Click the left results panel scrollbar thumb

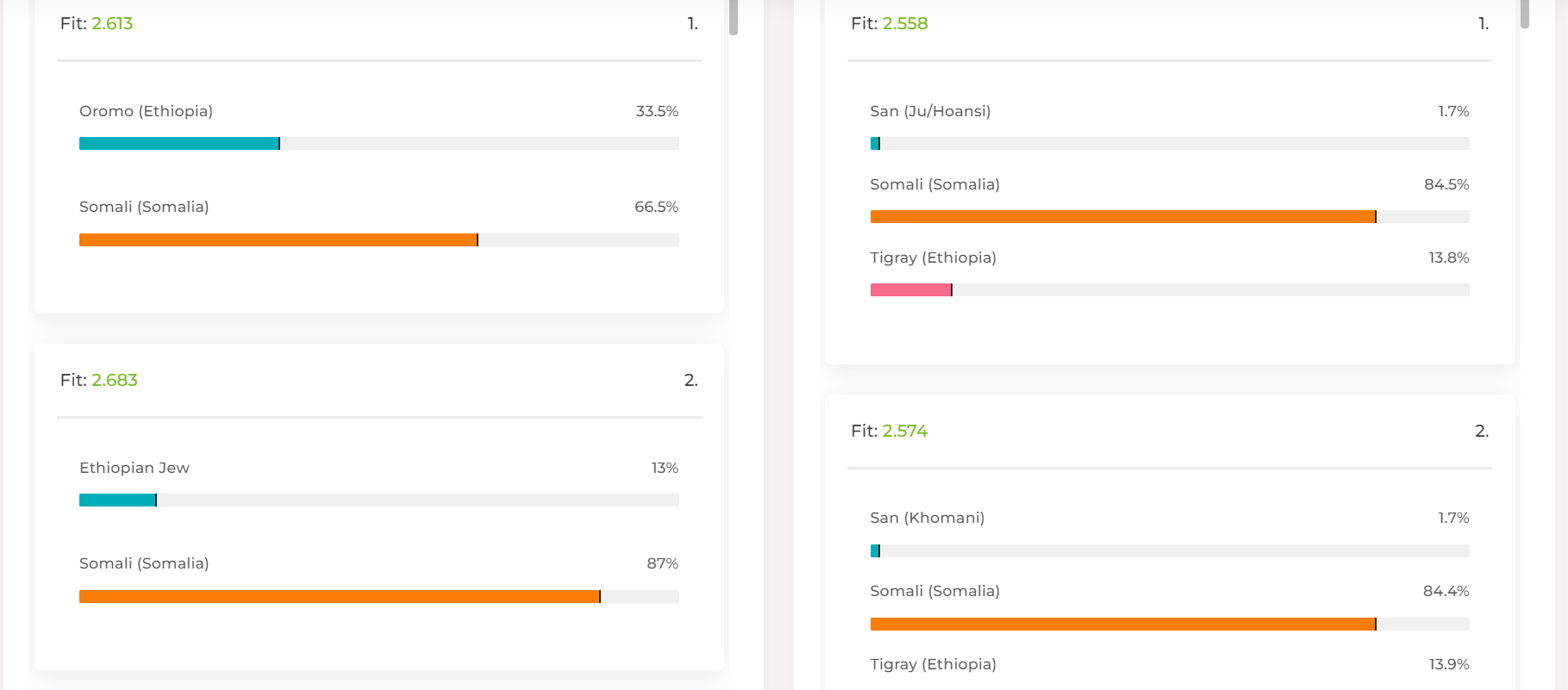click(734, 16)
